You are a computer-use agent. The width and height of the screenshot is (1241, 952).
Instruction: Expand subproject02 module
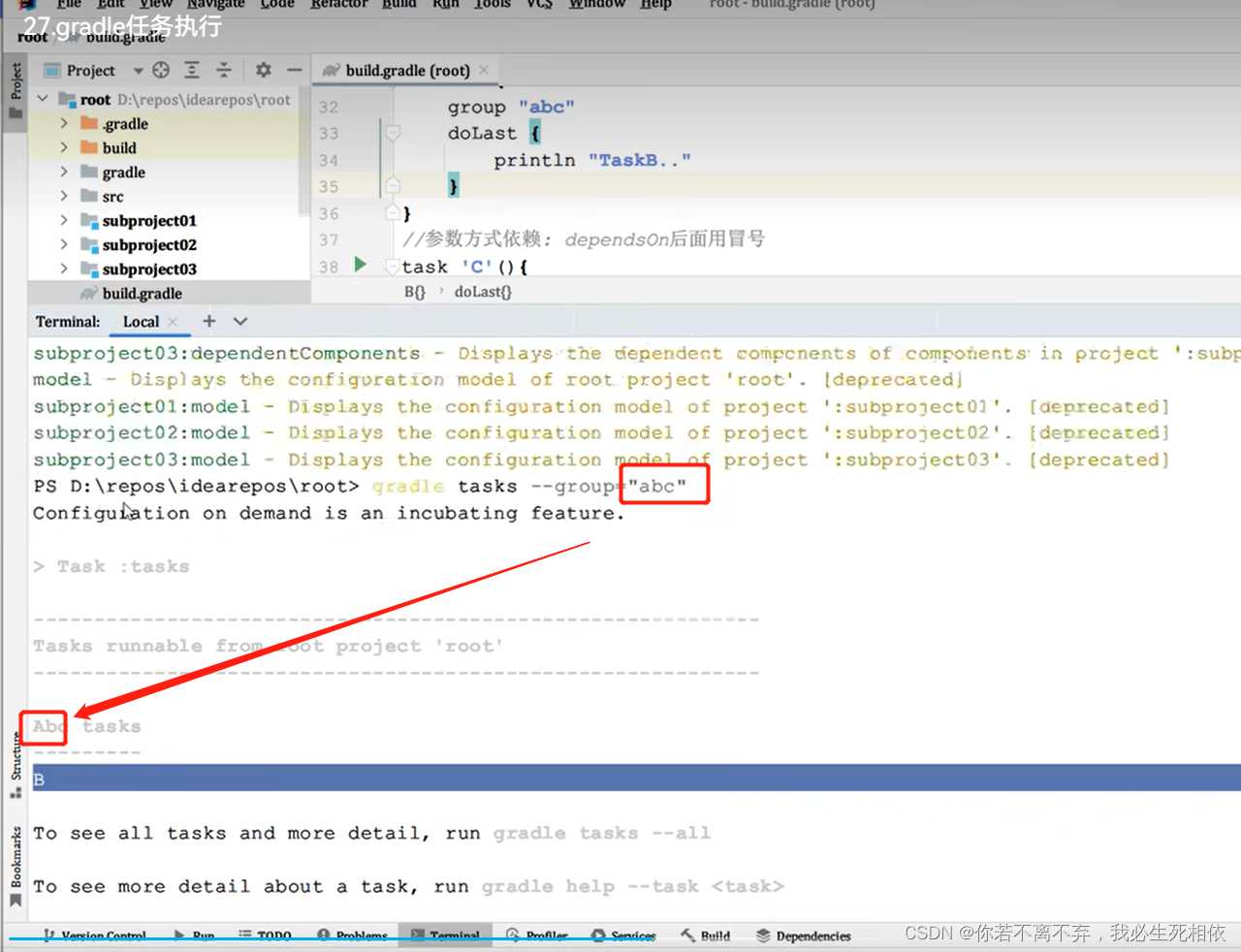tap(64, 244)
